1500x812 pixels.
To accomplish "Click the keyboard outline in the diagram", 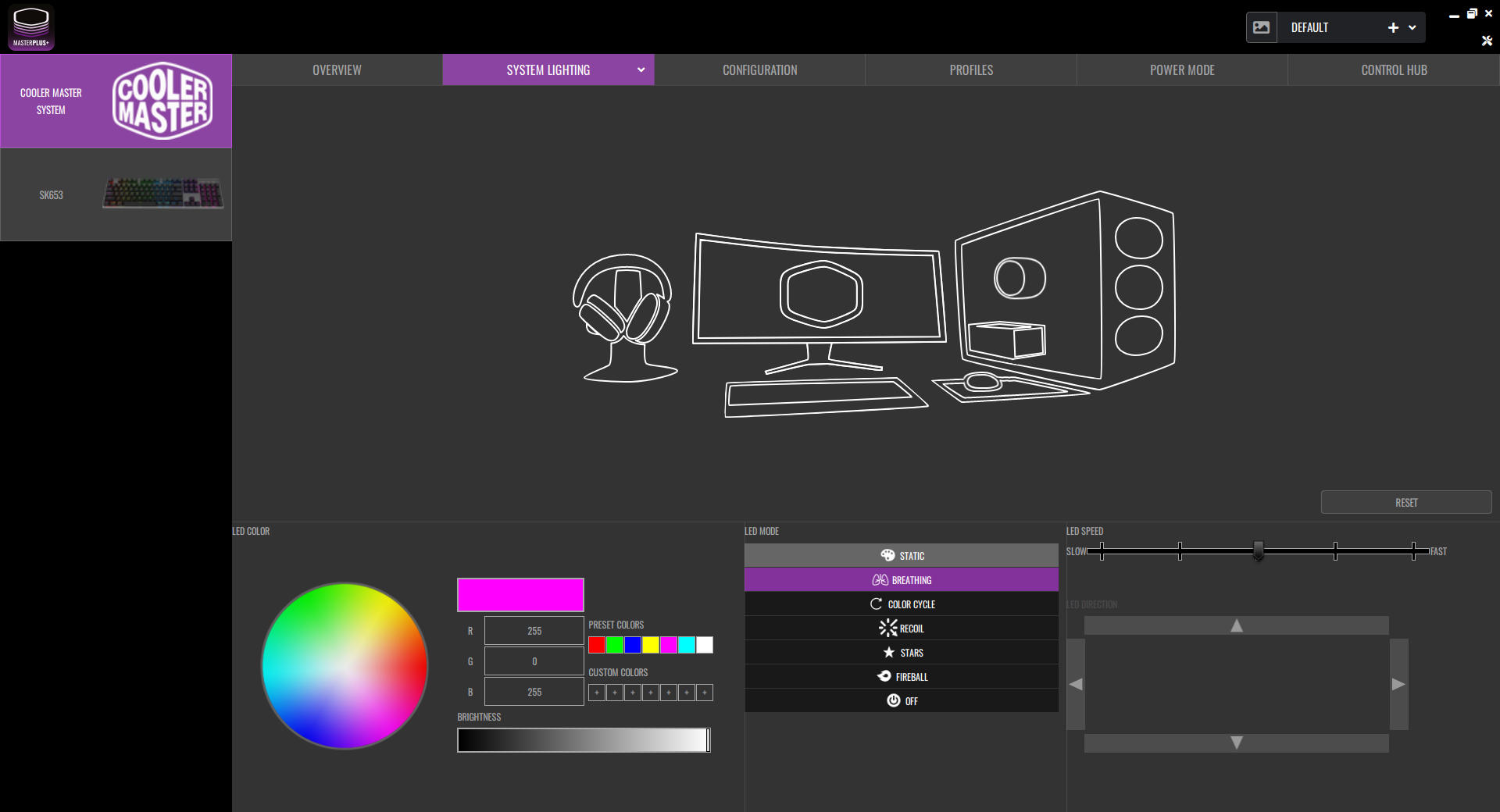I will click(x=825, y=397).
